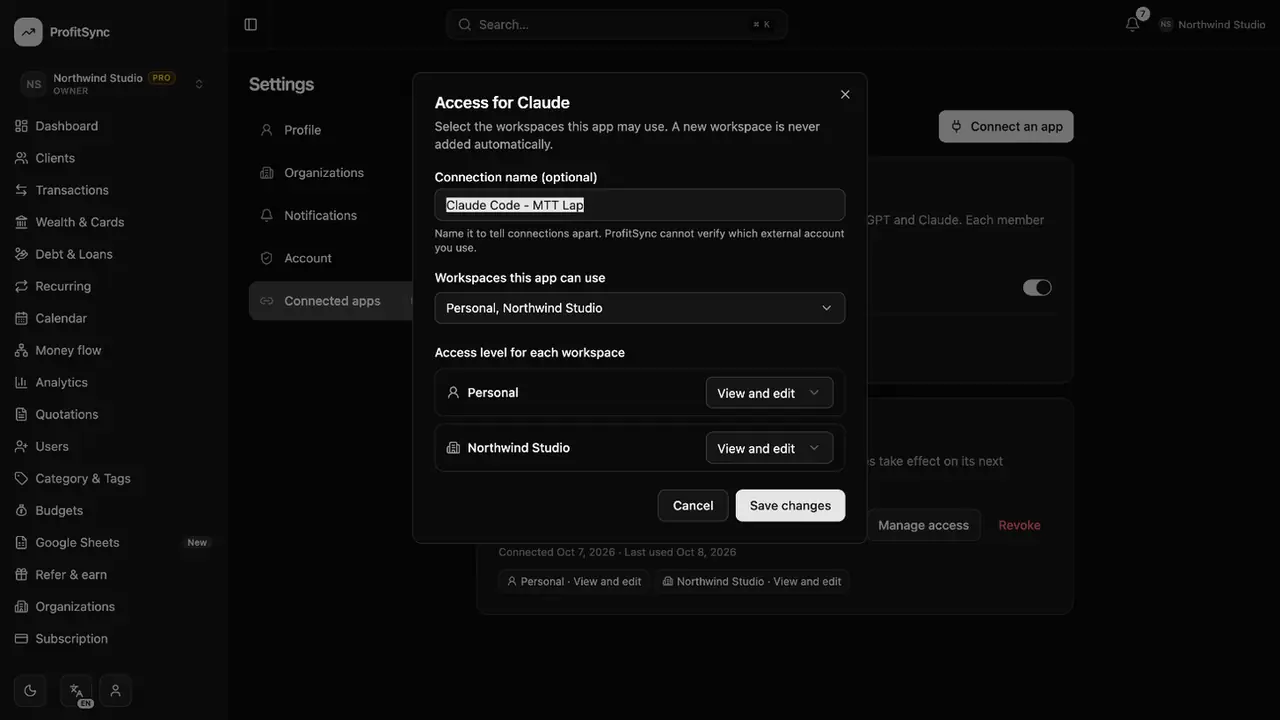Viewport: 1280px width, 720px height.
Task: Change Northwind Studio access level dropdown
Action: tap(769, 448)
